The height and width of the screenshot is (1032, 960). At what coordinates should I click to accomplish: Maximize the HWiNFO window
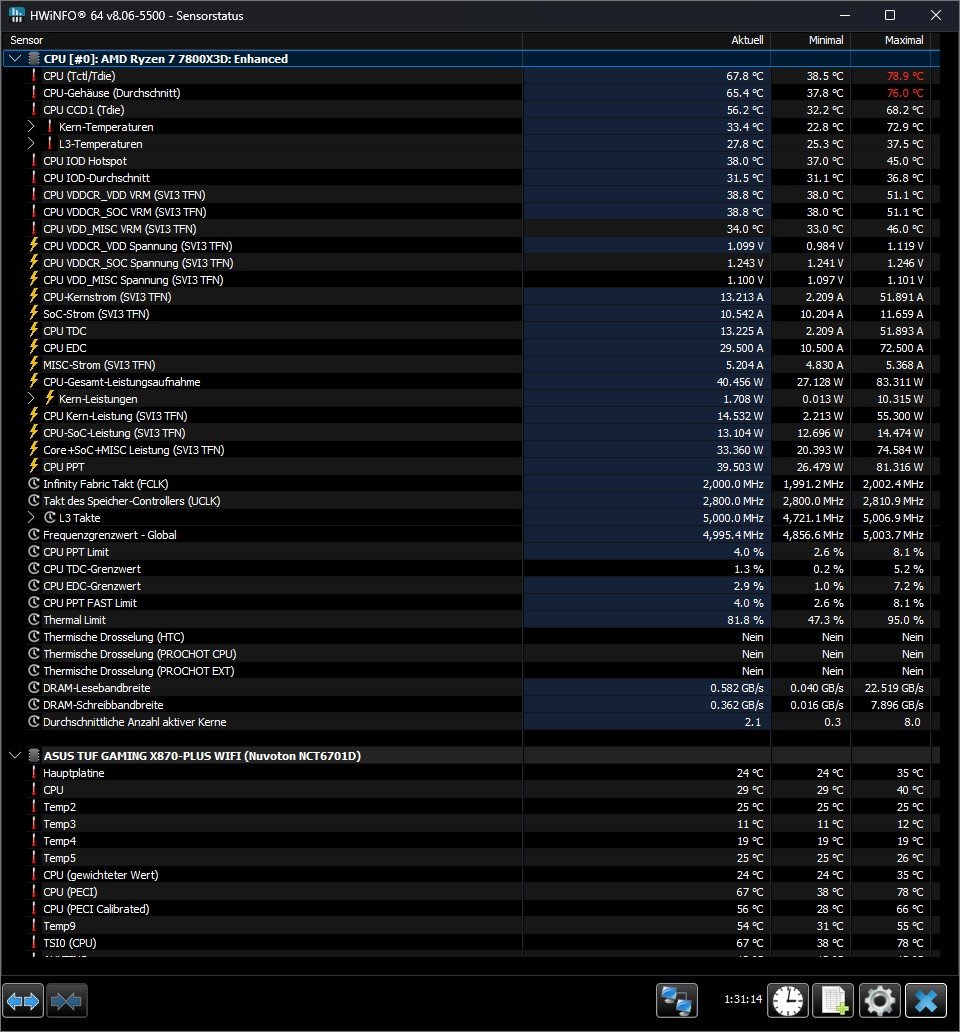[x=890, y=15]
